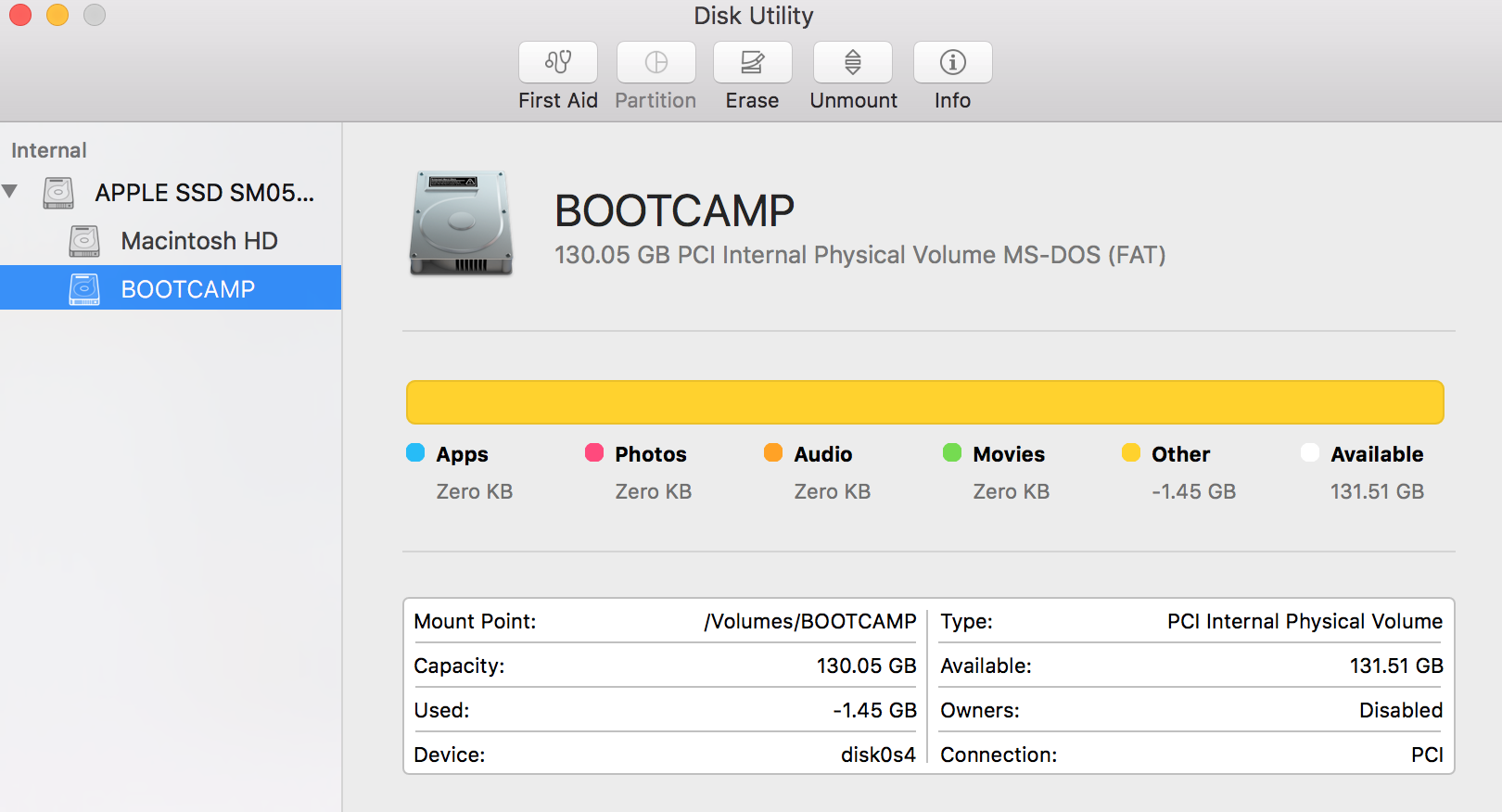Click the 131.51 GB value under Available
1502x812 pixels.
(x=1377, y=491)
